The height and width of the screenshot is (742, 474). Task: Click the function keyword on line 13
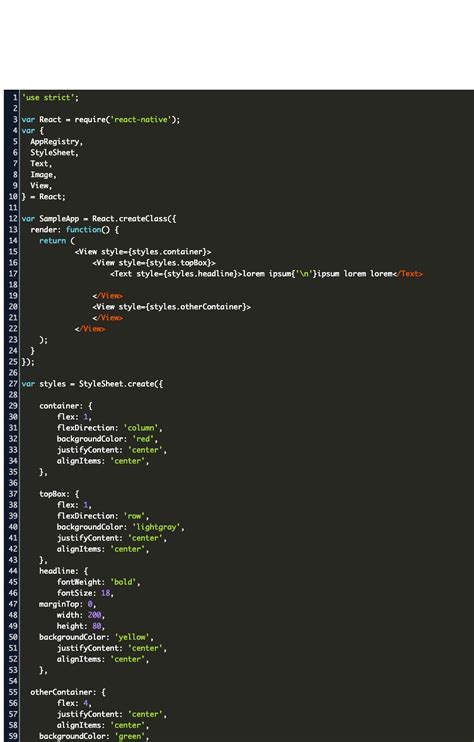coord(83,230)
